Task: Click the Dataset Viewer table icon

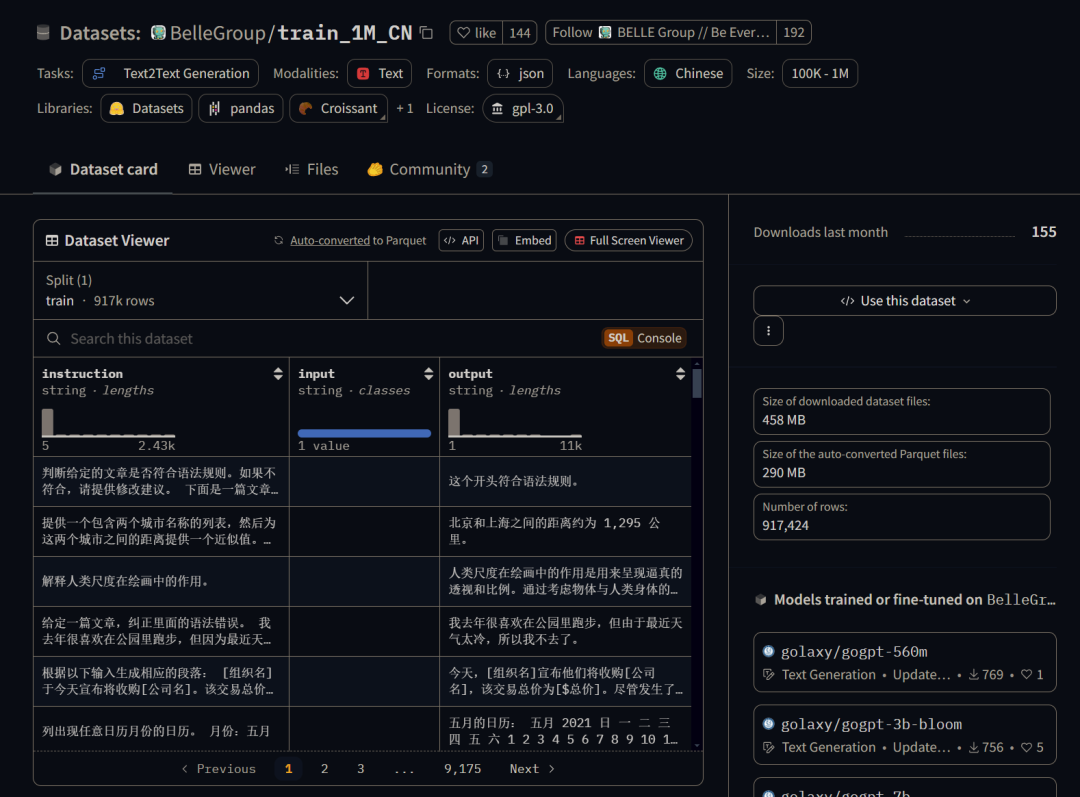Action: [52, 240]
